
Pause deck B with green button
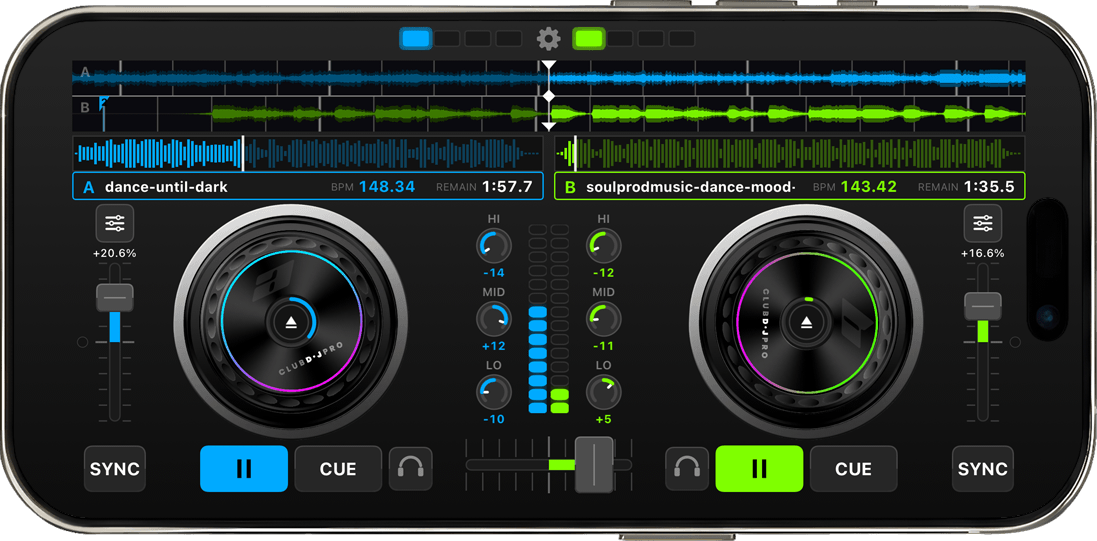[759, 468]
